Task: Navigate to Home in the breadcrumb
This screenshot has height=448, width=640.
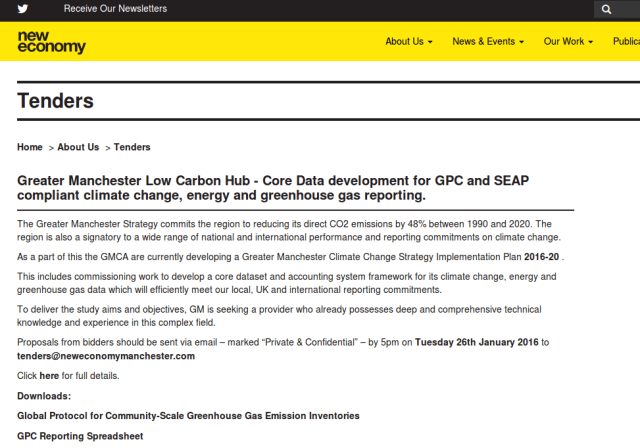Action: click(x=30, y=147)
